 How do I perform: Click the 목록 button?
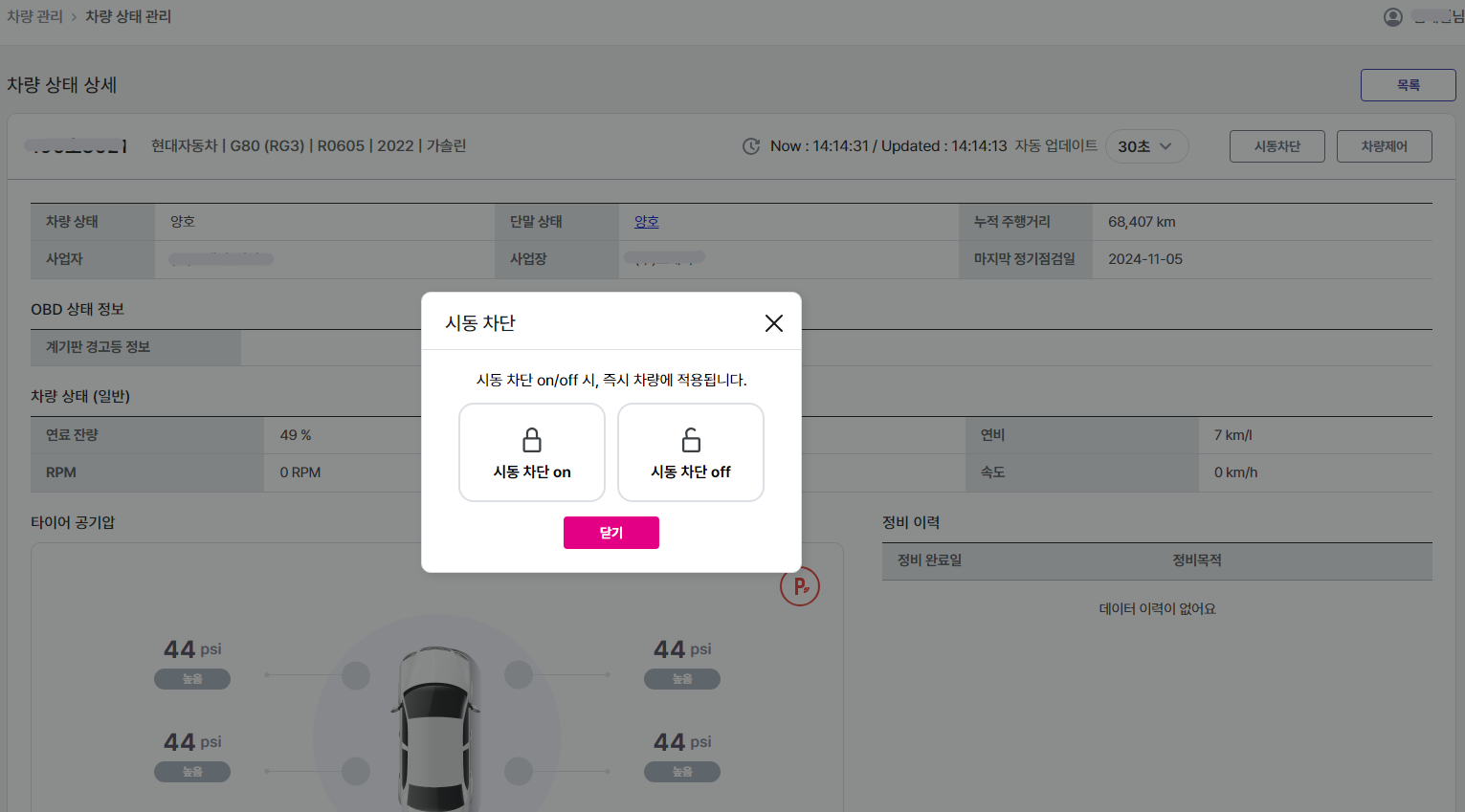1409,85
